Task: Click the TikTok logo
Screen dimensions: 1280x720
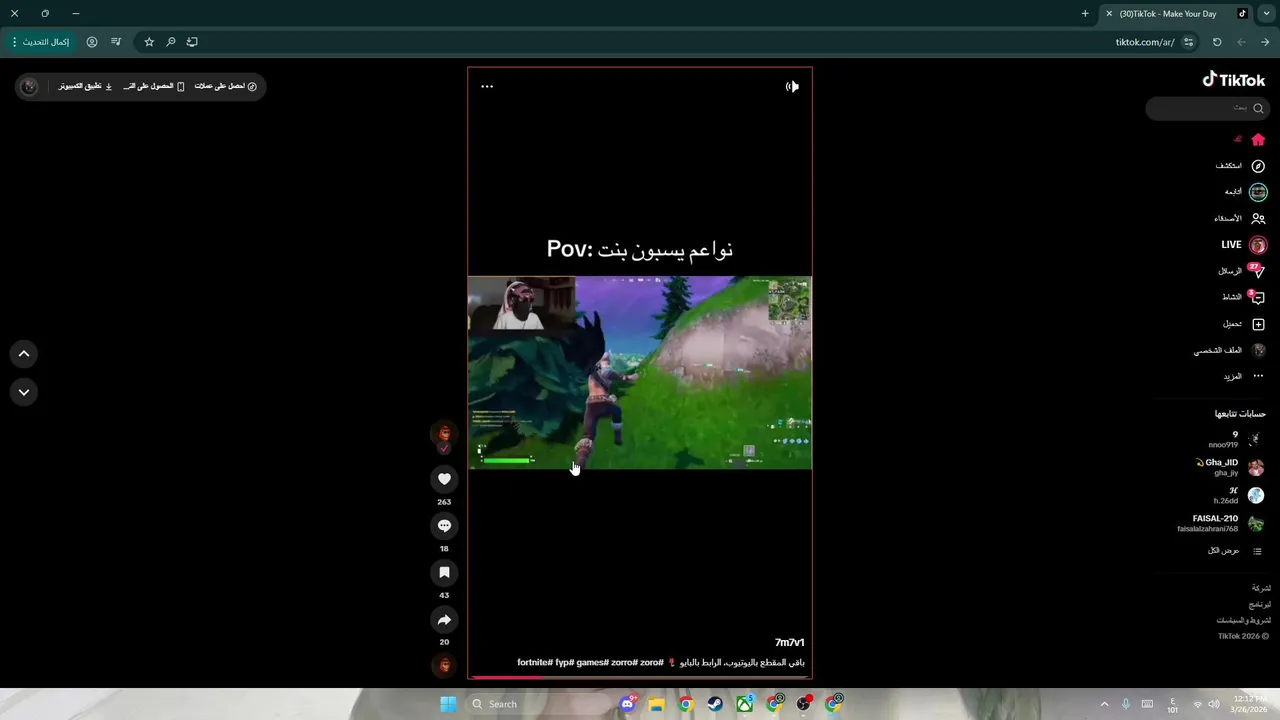Action: pyautogui.click(x=1234, y=80)
